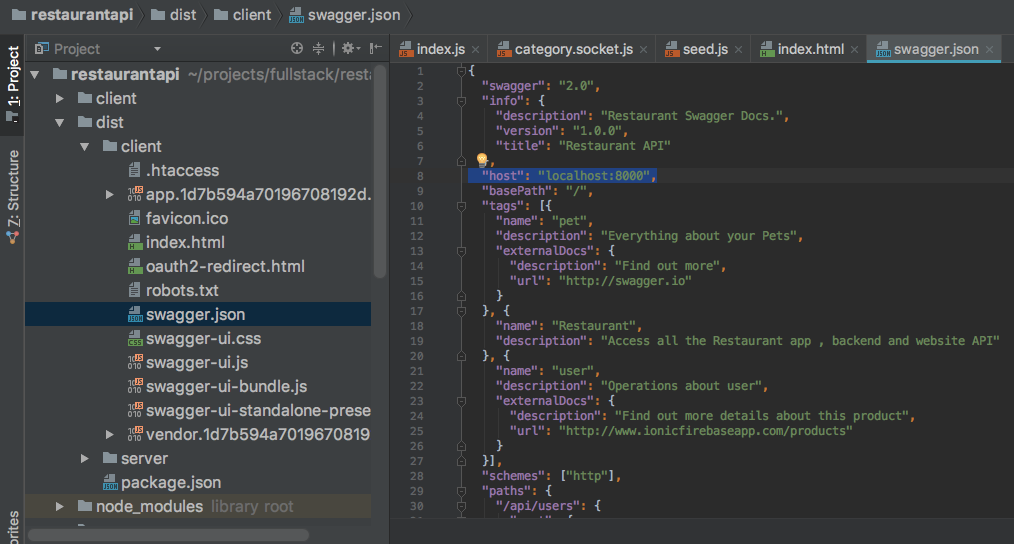Viewport: 1014px width, 544px height.
Task: Click the "http://swagger.io" url value
Action: click(x=625, y=281)
